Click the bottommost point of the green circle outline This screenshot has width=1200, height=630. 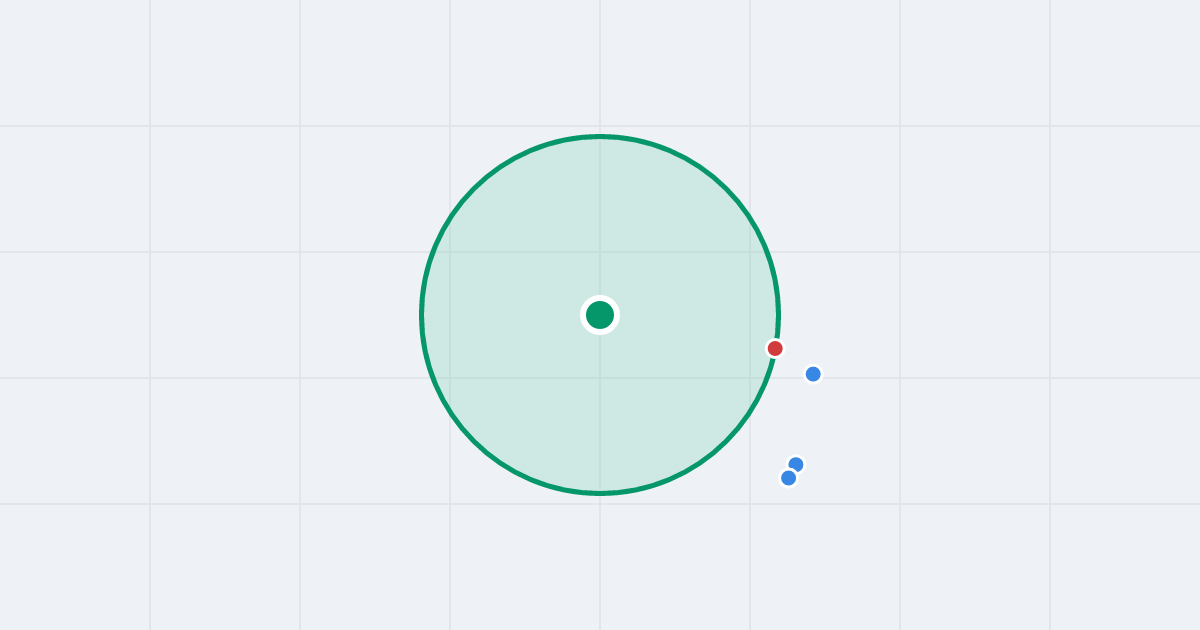pos(600,493)
